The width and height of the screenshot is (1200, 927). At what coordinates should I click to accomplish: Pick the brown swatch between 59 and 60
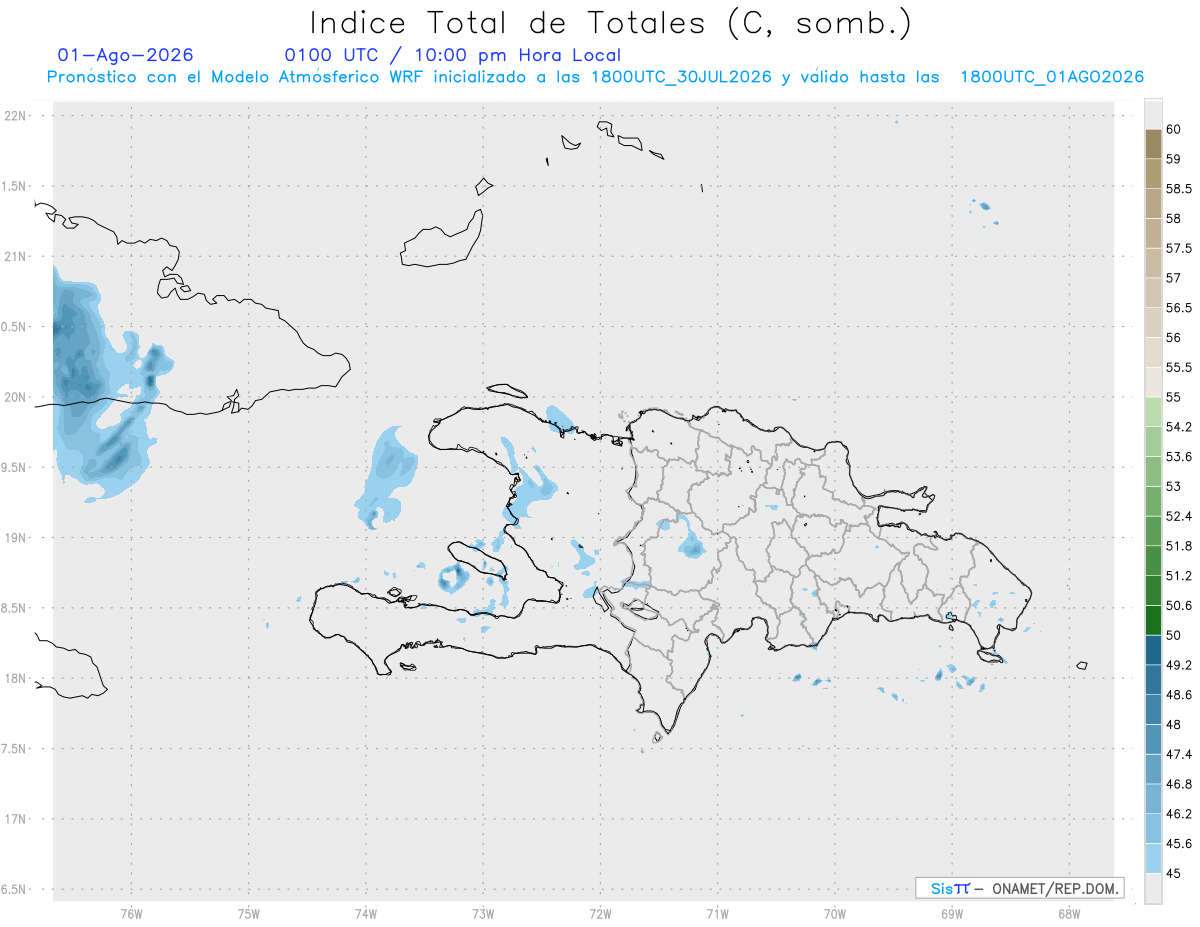click(1153, 144)
